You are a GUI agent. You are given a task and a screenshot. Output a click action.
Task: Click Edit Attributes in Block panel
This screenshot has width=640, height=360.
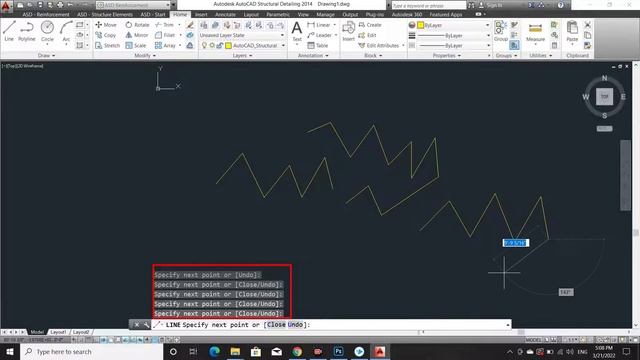pos(378,45)
